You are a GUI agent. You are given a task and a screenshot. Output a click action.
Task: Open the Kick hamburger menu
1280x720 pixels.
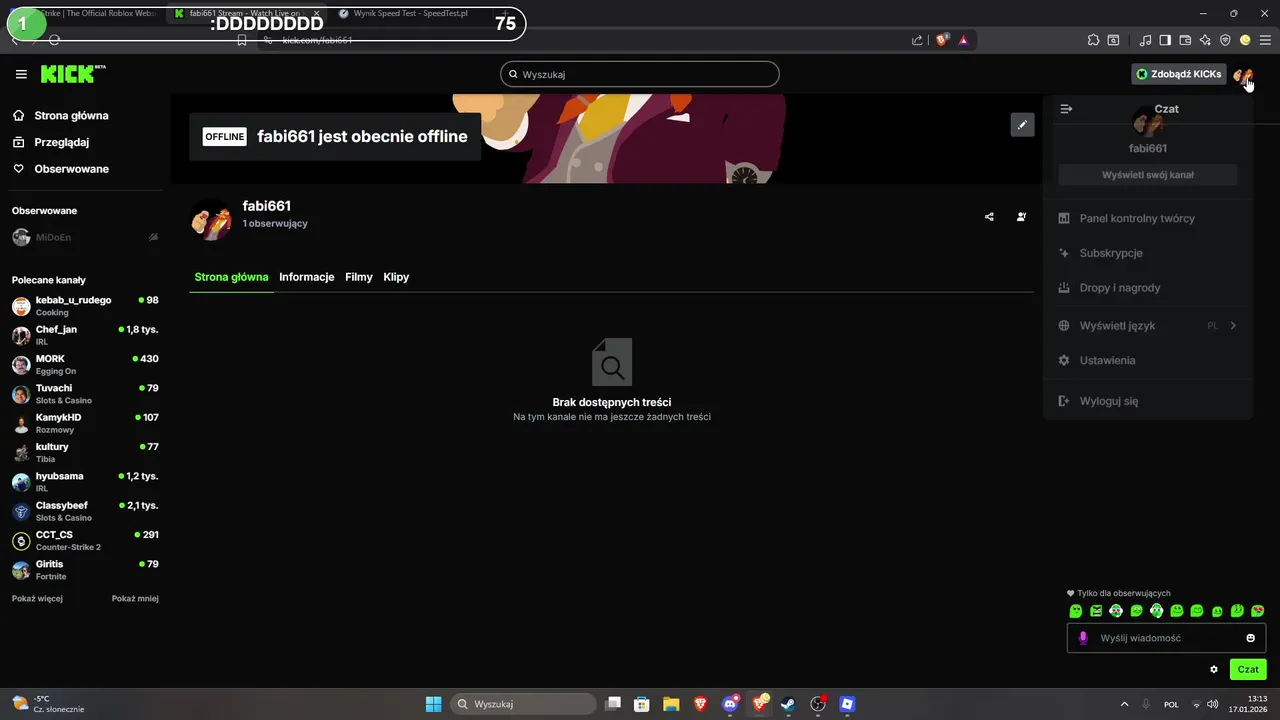click(21, 74)
